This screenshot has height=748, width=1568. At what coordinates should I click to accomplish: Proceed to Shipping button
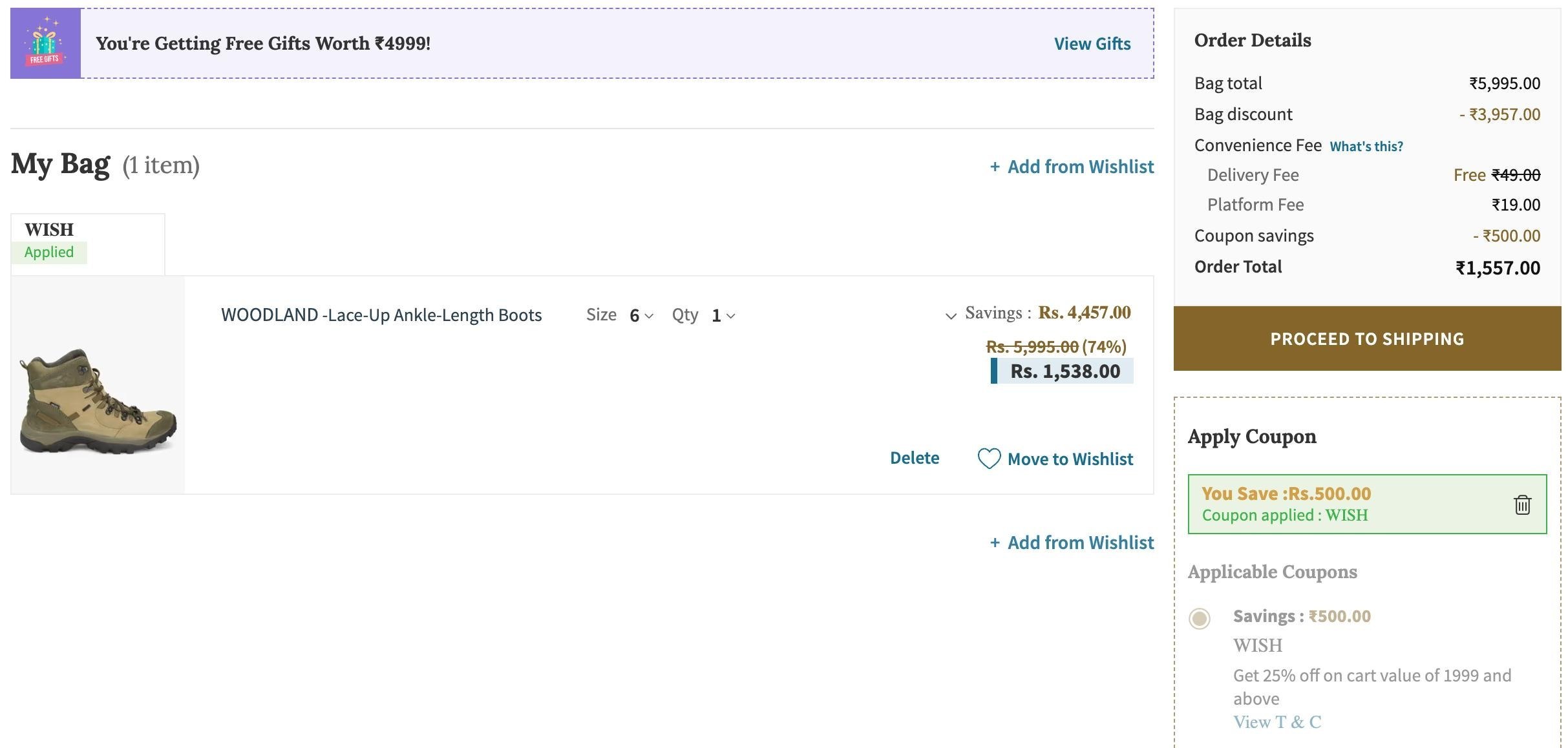(1367, 338)
